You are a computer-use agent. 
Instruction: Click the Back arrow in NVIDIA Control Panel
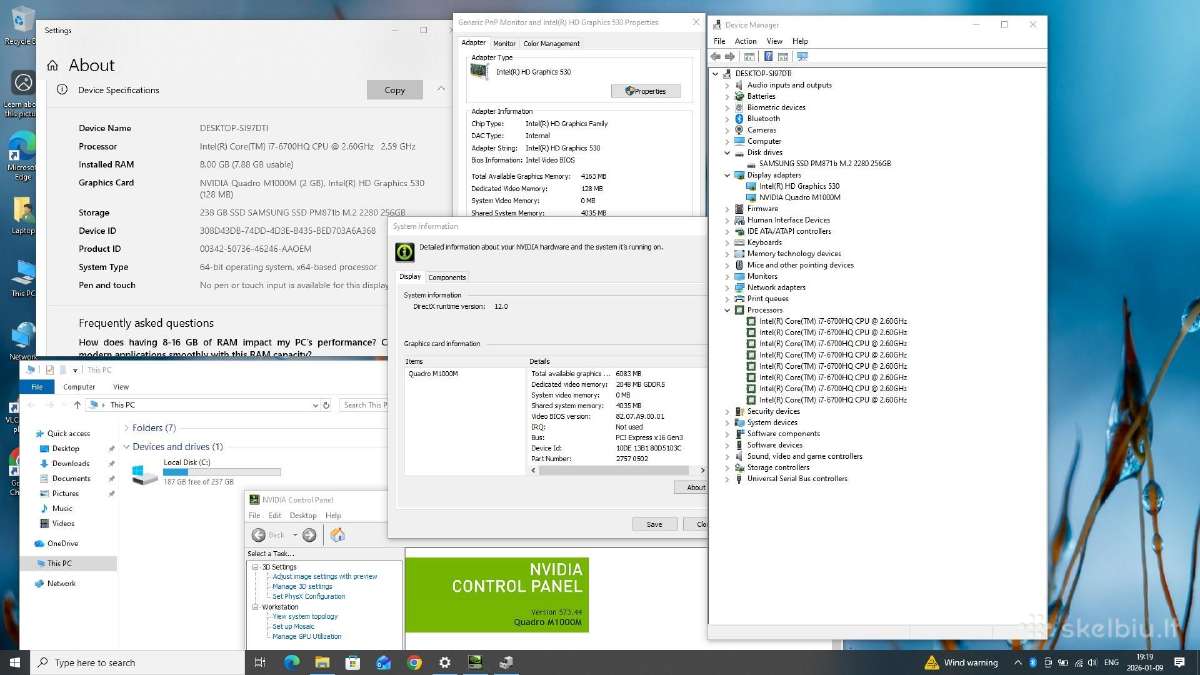coord(259,535)
